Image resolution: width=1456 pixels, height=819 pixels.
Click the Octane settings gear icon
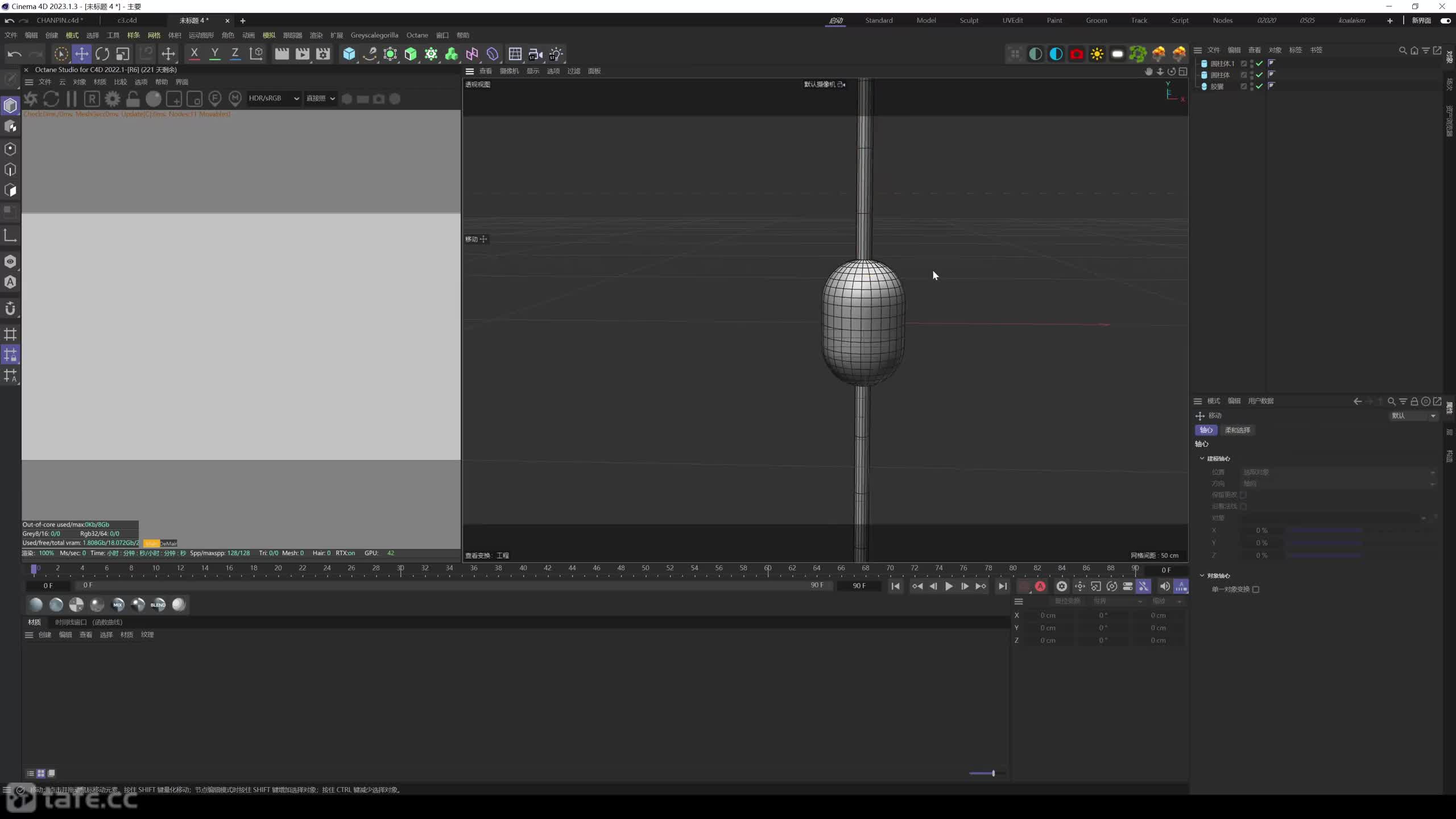click(x=113, y=99)
